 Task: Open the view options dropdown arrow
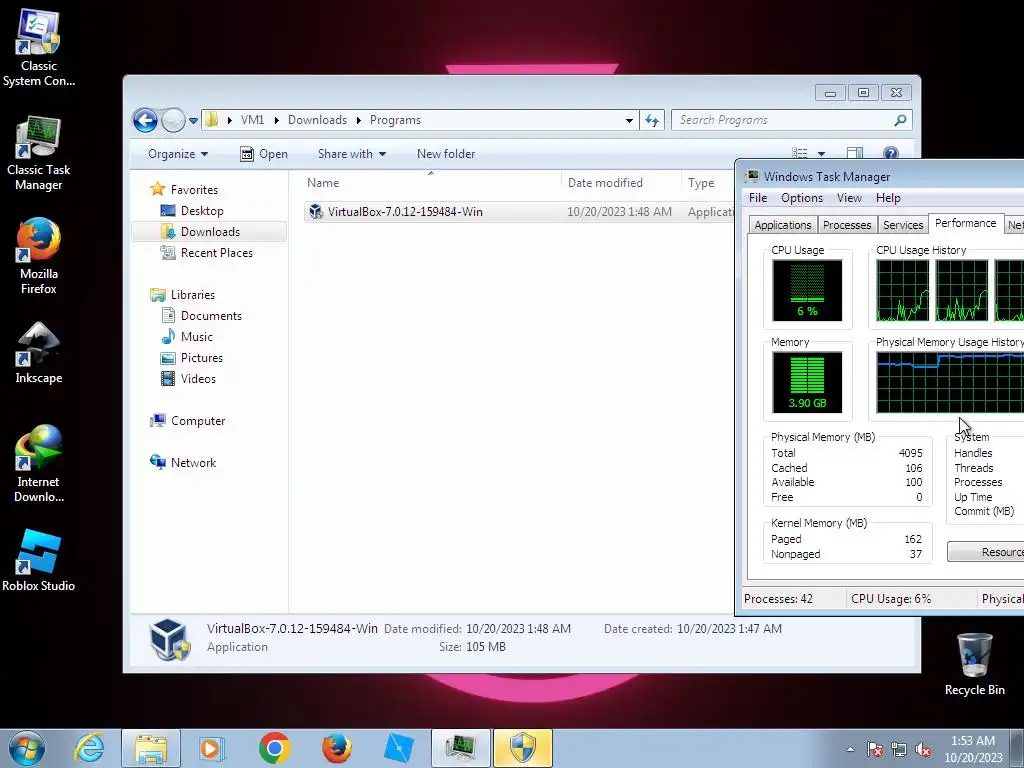coord(822,153)
